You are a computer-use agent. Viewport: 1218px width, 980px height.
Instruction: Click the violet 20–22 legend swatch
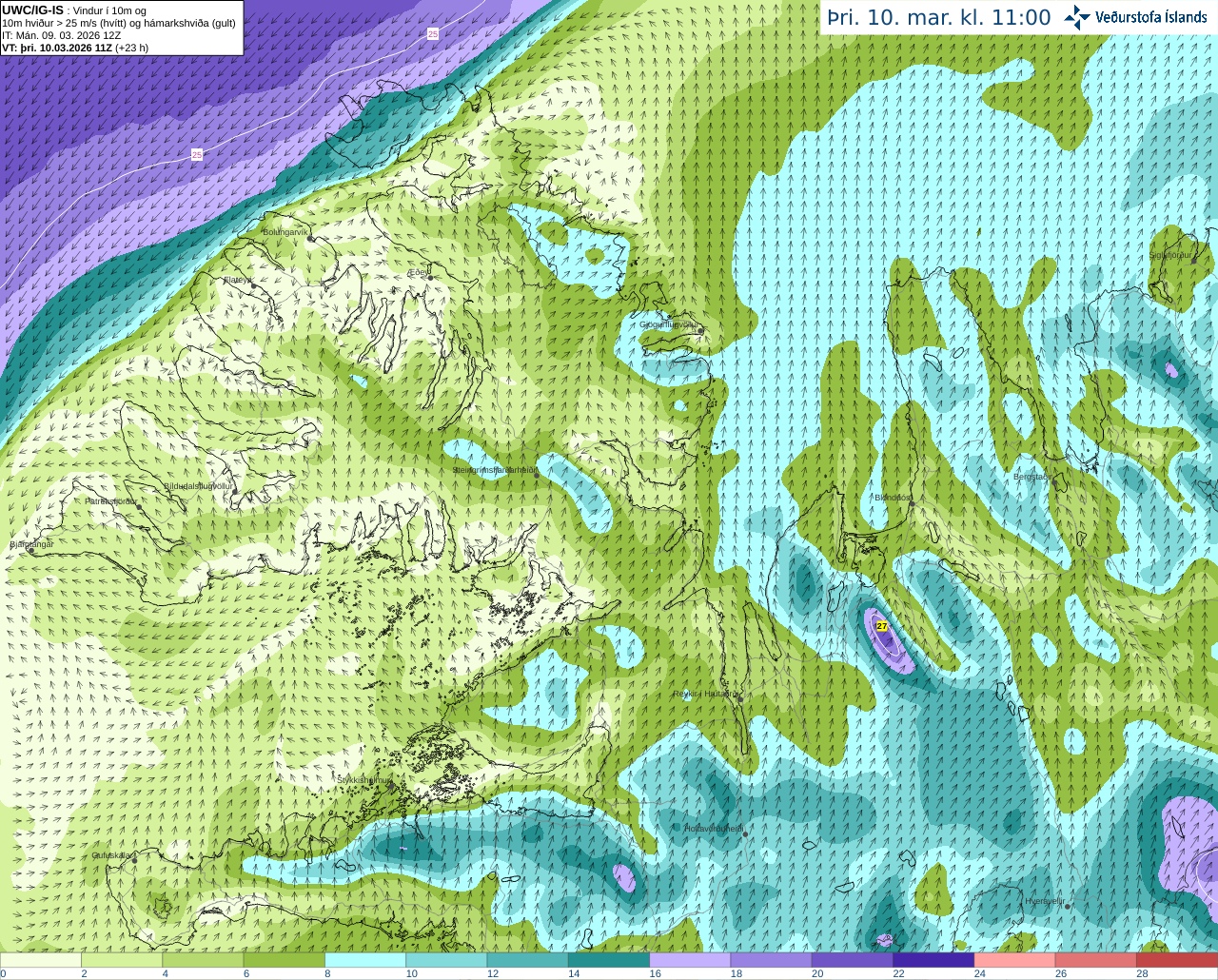coord(853,960)
